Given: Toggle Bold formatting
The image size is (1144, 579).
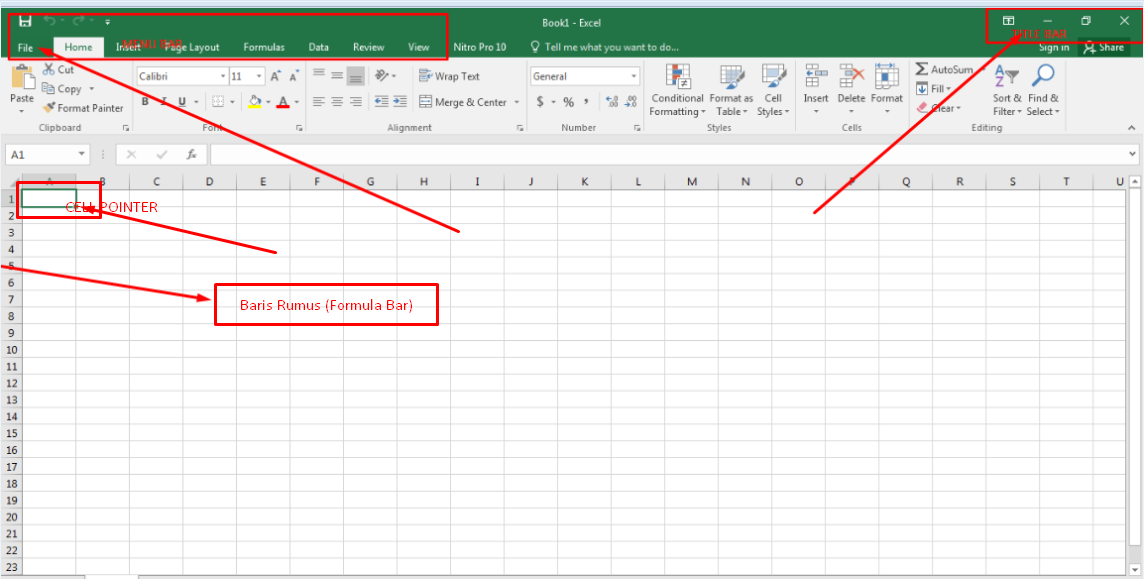Looking at the screenshot, I should [x=145, y=101].
